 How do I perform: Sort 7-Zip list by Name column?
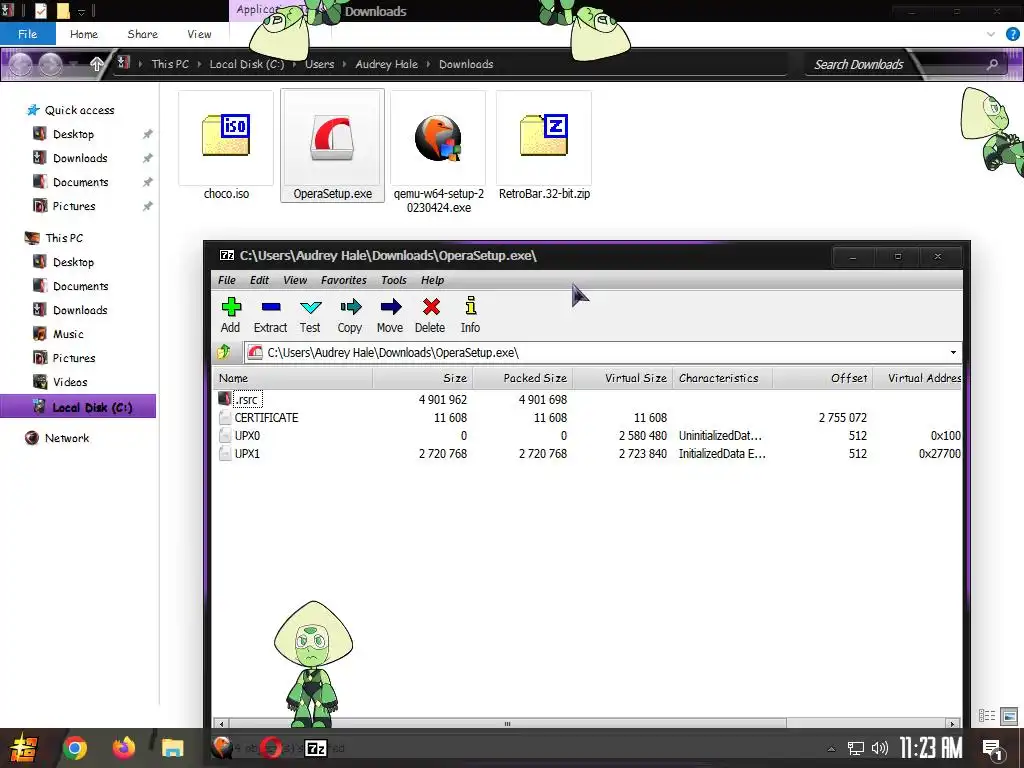tap(293, 378)
